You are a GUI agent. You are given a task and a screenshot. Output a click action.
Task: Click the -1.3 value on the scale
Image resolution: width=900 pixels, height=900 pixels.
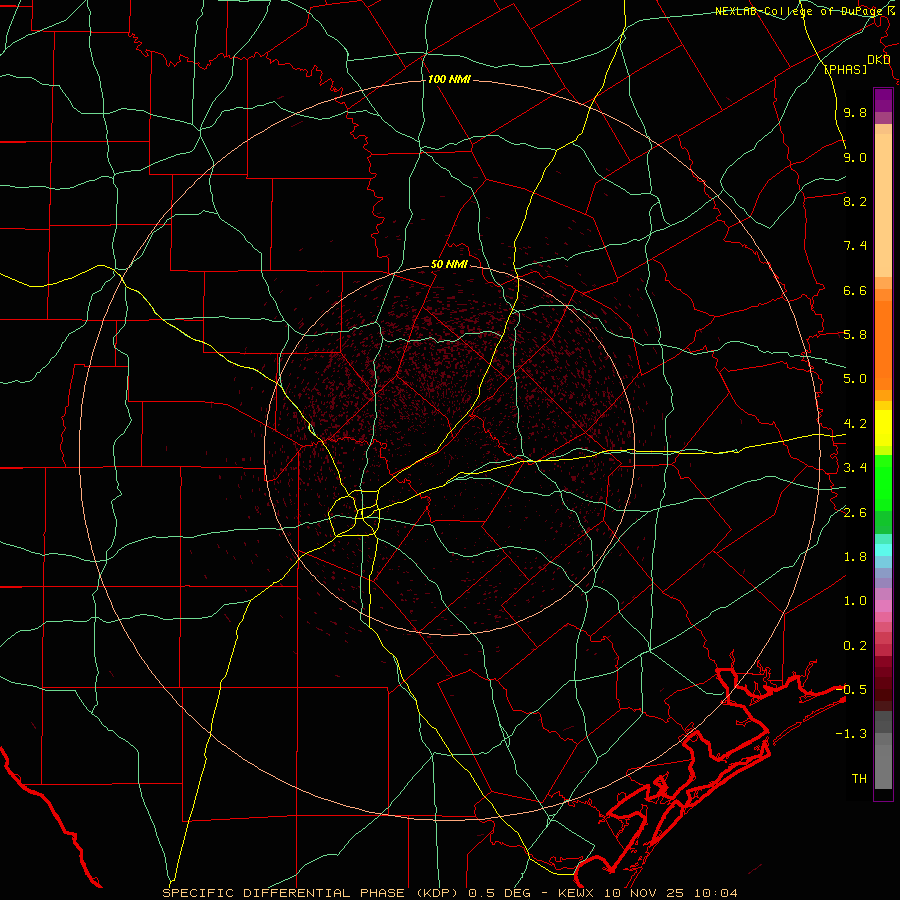click(x=851, y=734)
